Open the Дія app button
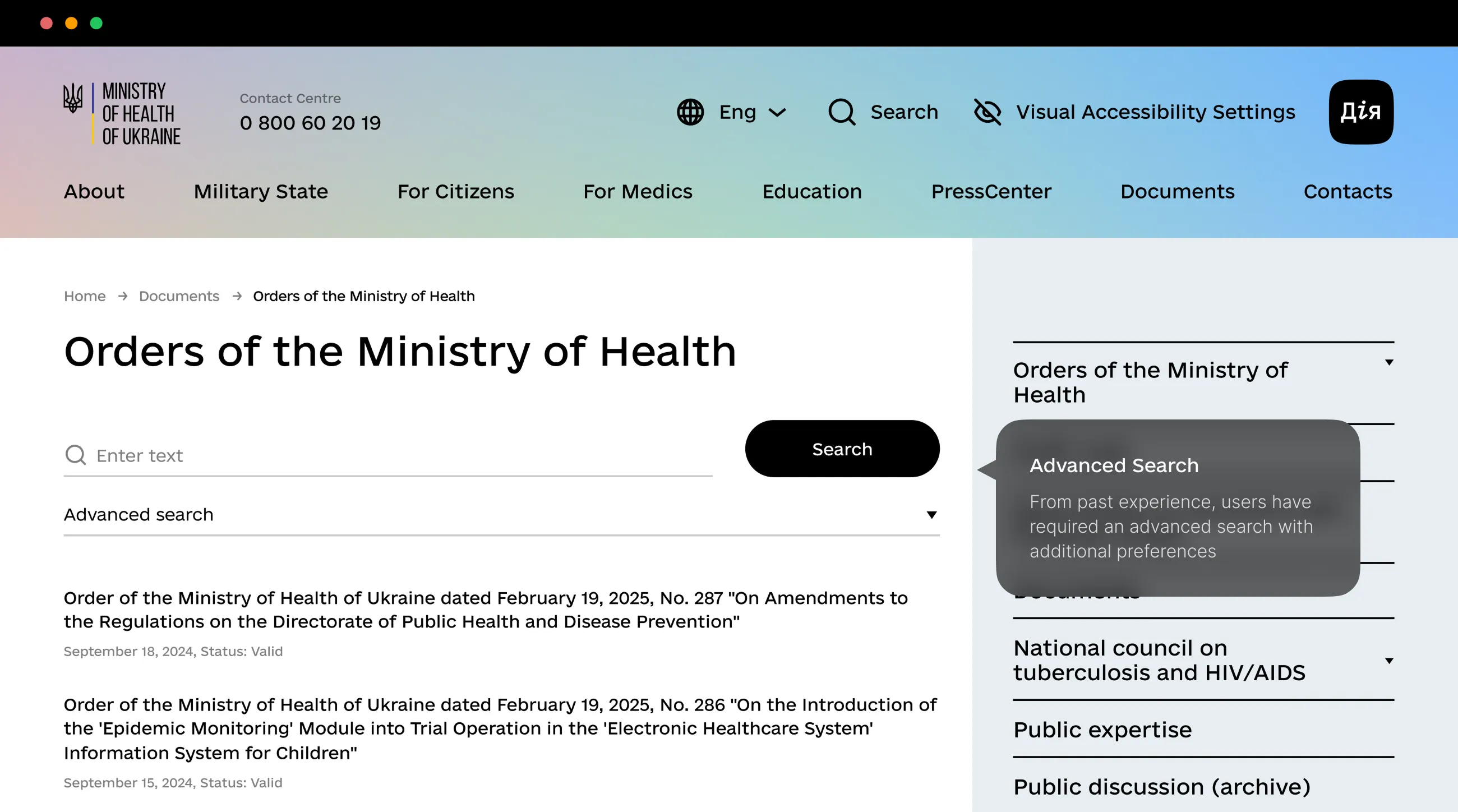Viewport: 1458px width, 812px height. (1360, 112)
